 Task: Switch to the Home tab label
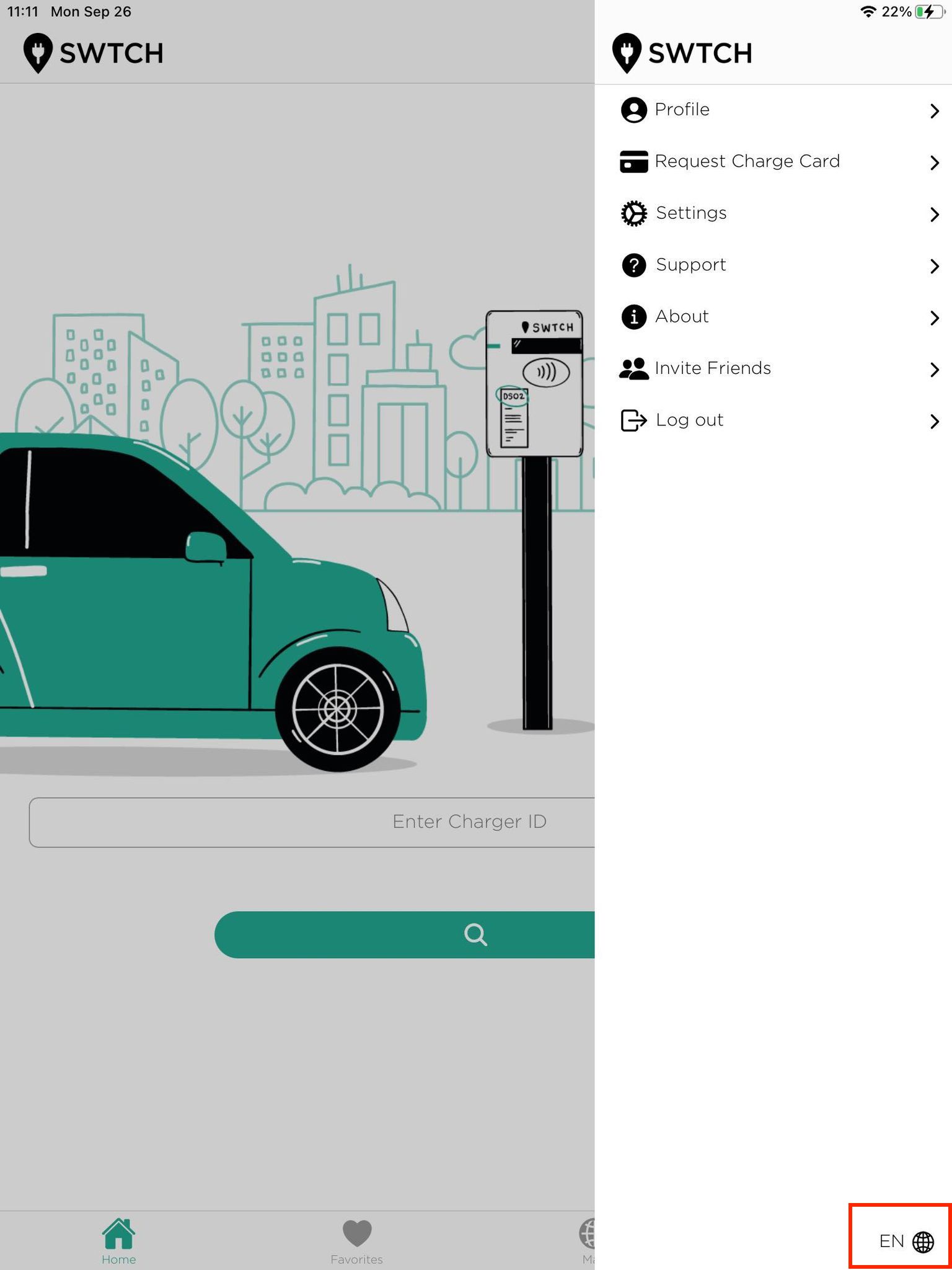tap(118, 1259)
